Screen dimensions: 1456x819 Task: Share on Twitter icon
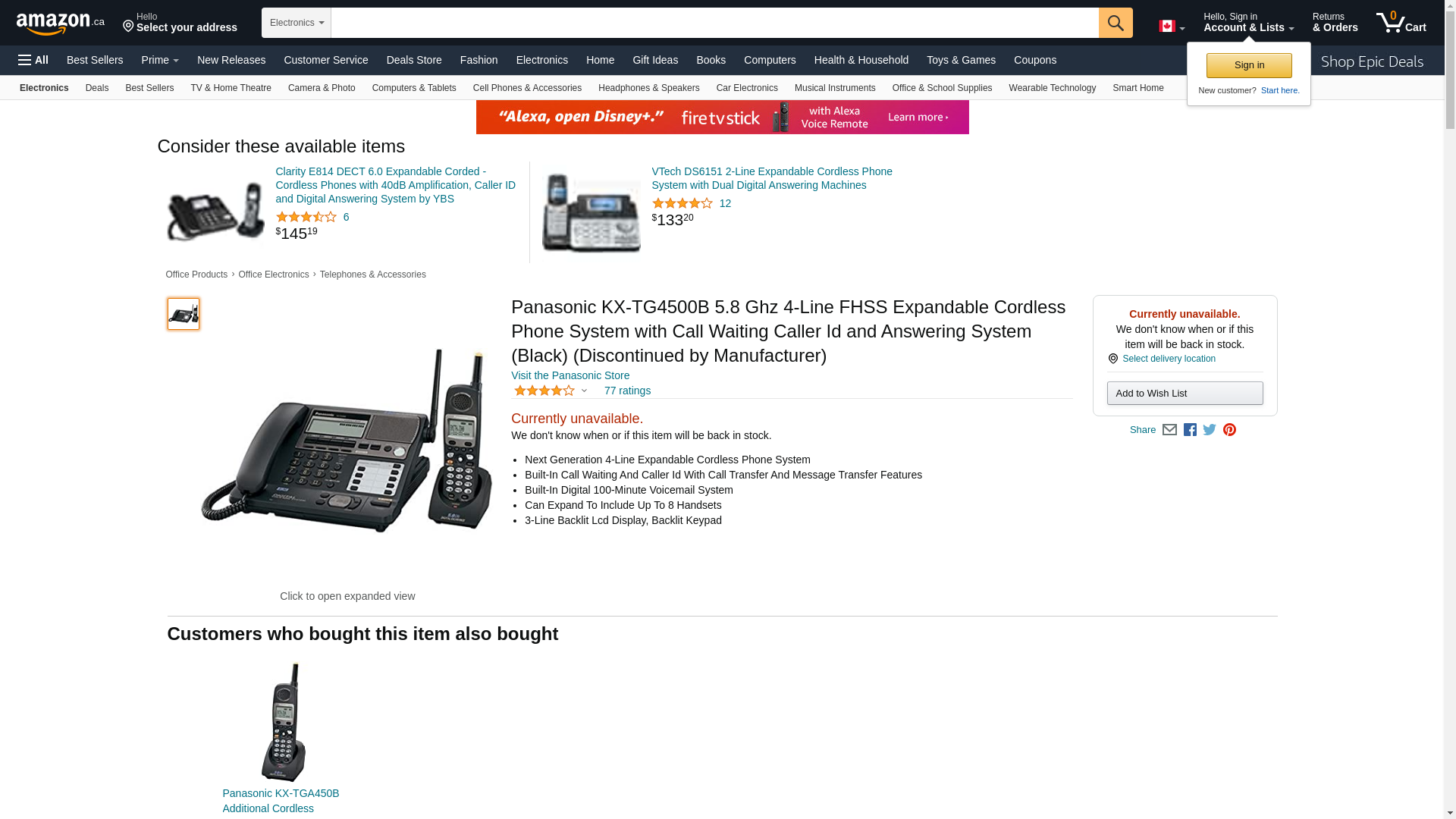pos(1210,430)
